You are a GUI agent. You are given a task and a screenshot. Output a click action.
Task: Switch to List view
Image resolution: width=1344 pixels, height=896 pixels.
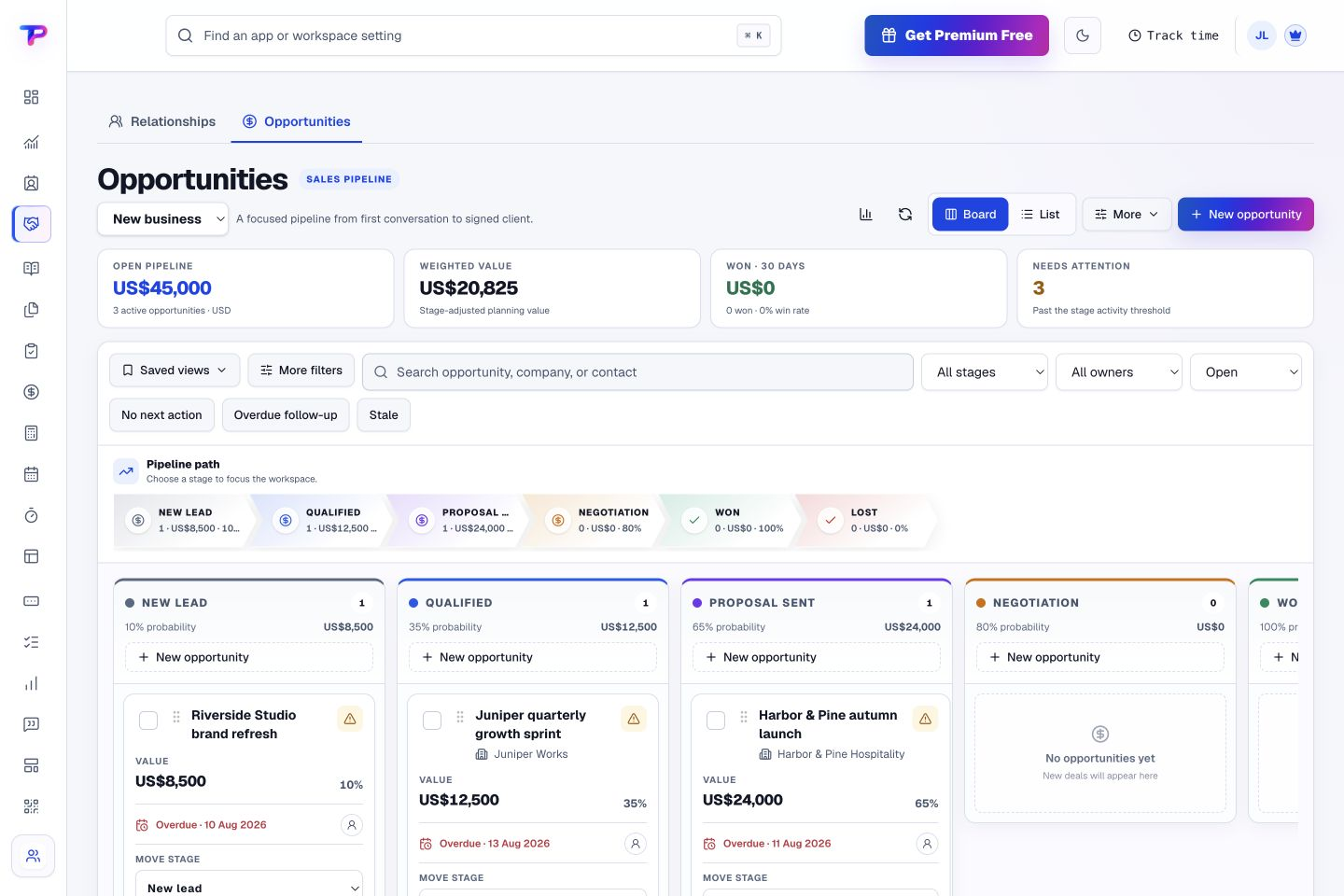[x=1041, y=215]
